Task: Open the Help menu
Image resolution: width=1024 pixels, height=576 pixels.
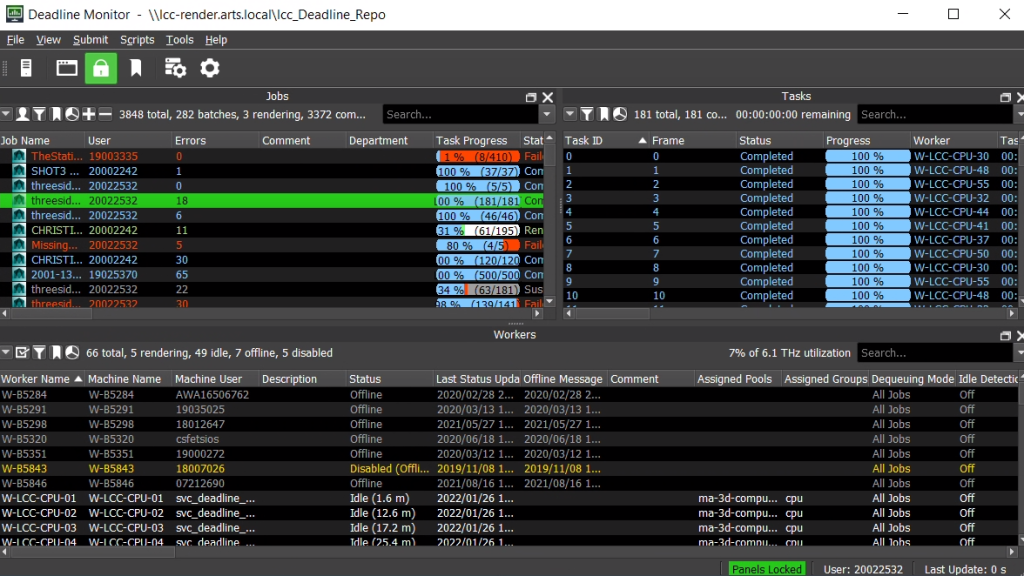Action: [216, 40]
